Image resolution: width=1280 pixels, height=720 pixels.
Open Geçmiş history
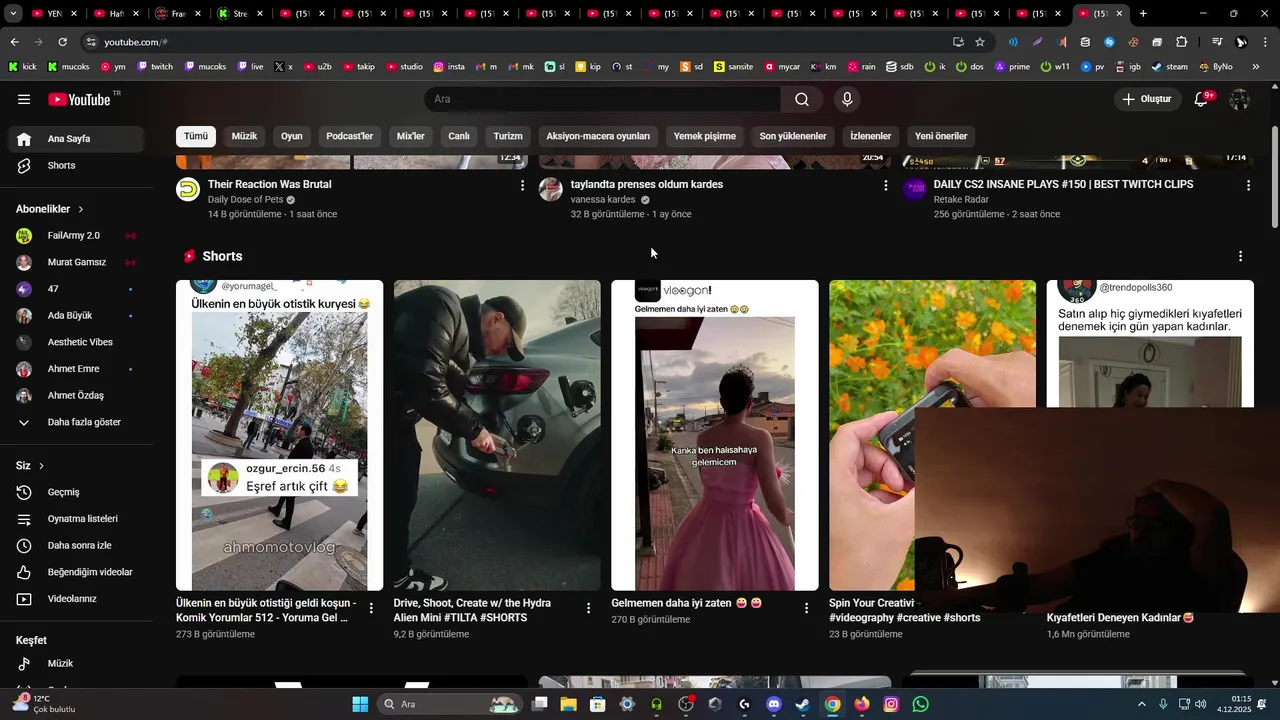[77, 492]
